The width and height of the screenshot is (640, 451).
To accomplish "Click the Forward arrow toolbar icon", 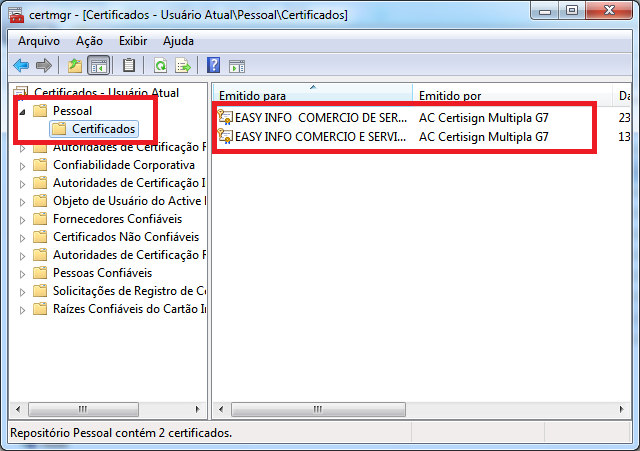I will click(44, 65).
